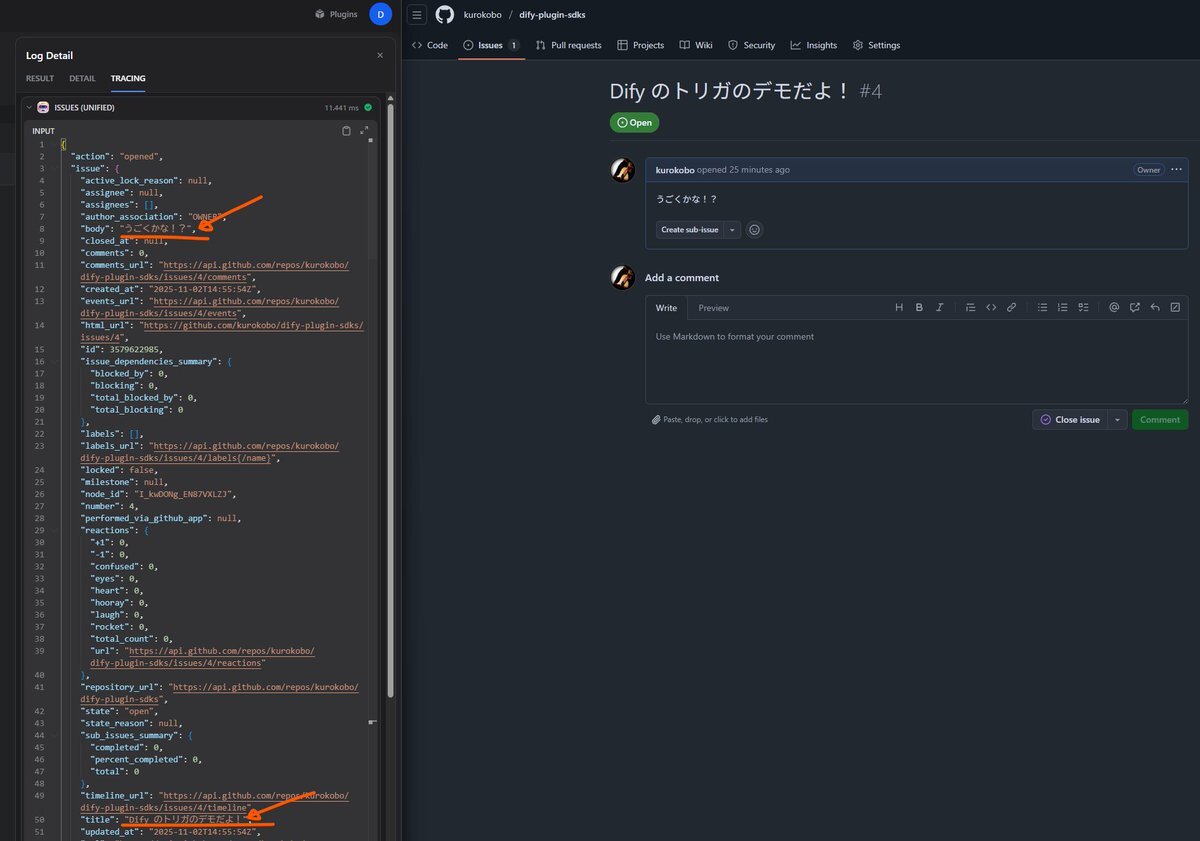
Task: Click inside the comment text area
Action: (917, 361)
